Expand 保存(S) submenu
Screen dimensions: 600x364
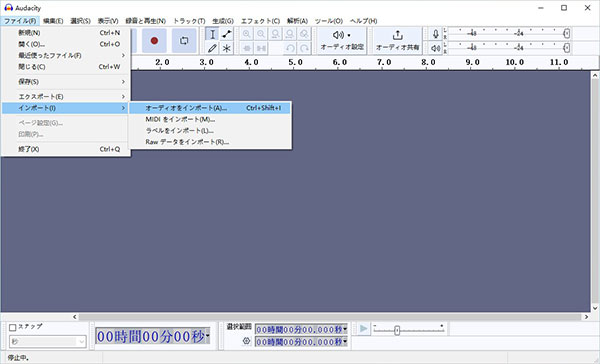(x=66, y=82)
